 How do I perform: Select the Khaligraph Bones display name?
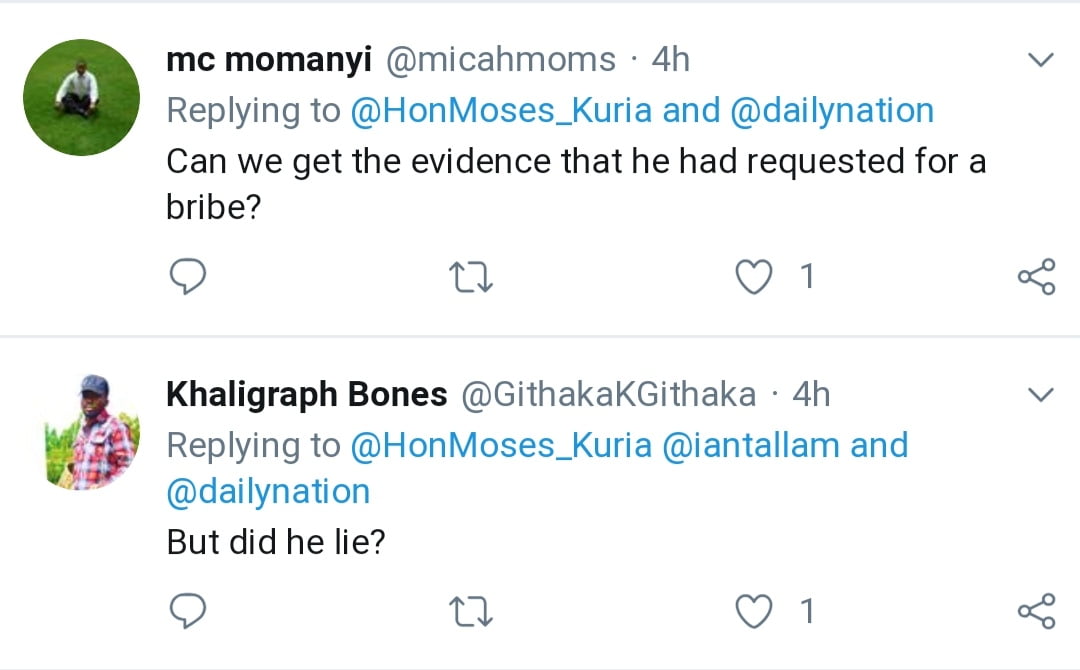(306, 395)
